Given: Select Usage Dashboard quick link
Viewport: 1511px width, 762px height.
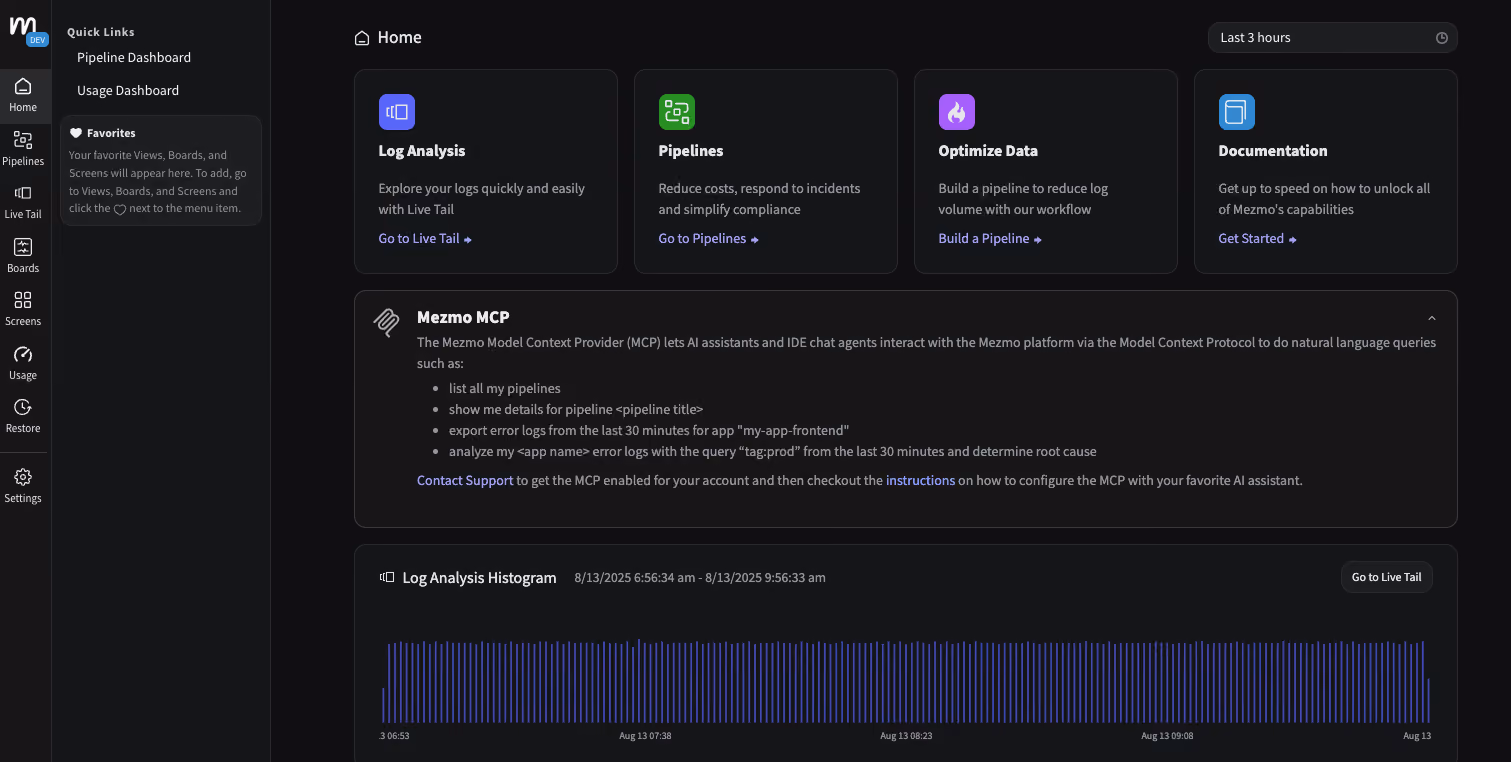Looking at the screenshot, I should [128, 90].
